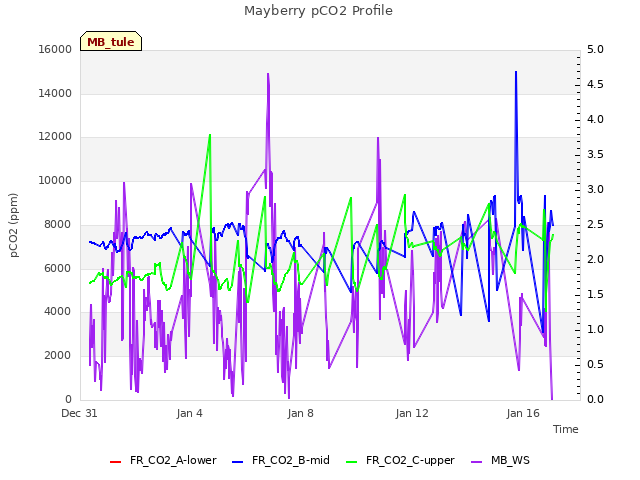Toggle the FR_CO2_B-mid legend label
640x480 pixels.
pyautogui.click(x=291, y=460)
